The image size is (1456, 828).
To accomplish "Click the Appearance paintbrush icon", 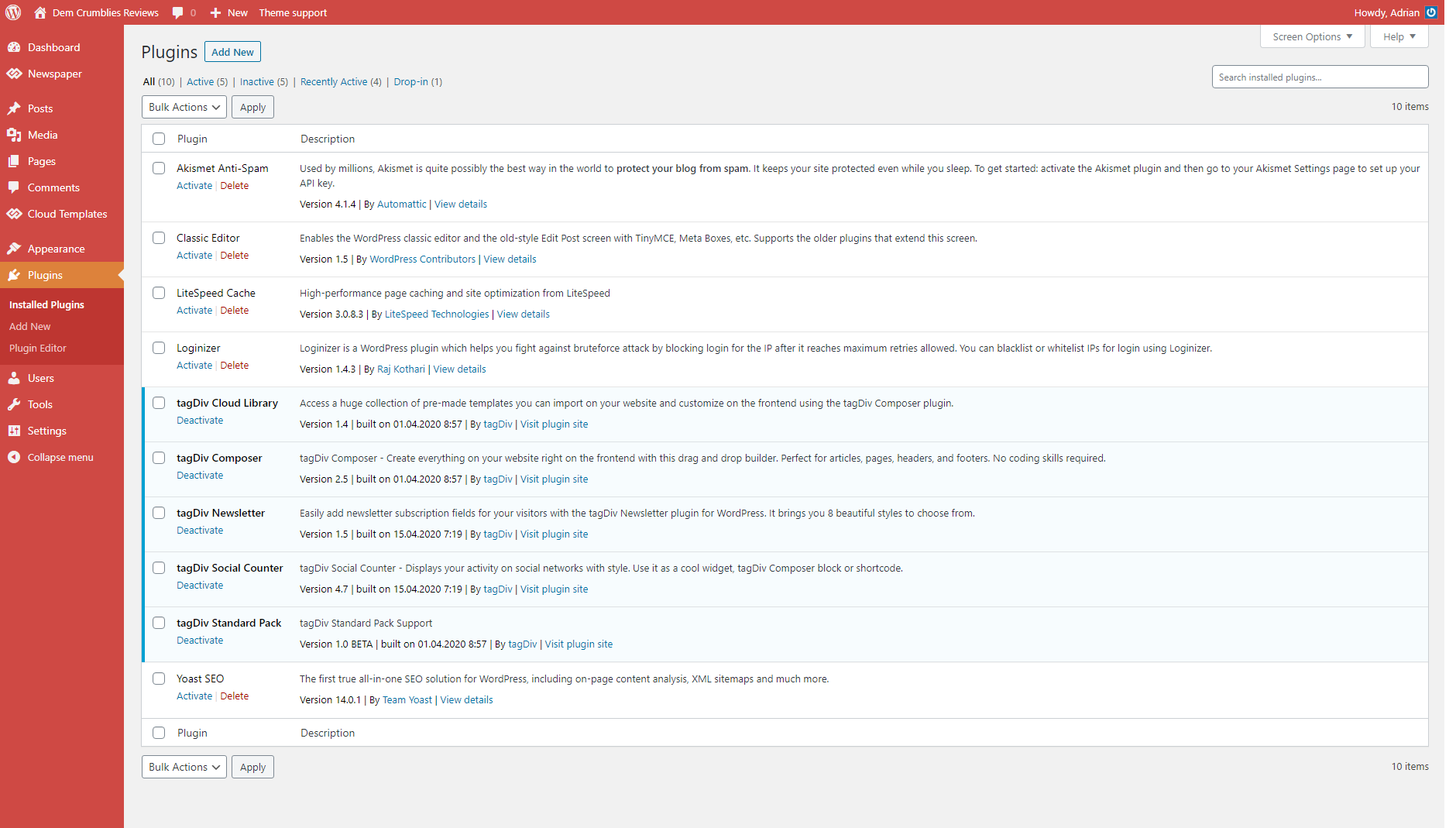I will 14,249.
